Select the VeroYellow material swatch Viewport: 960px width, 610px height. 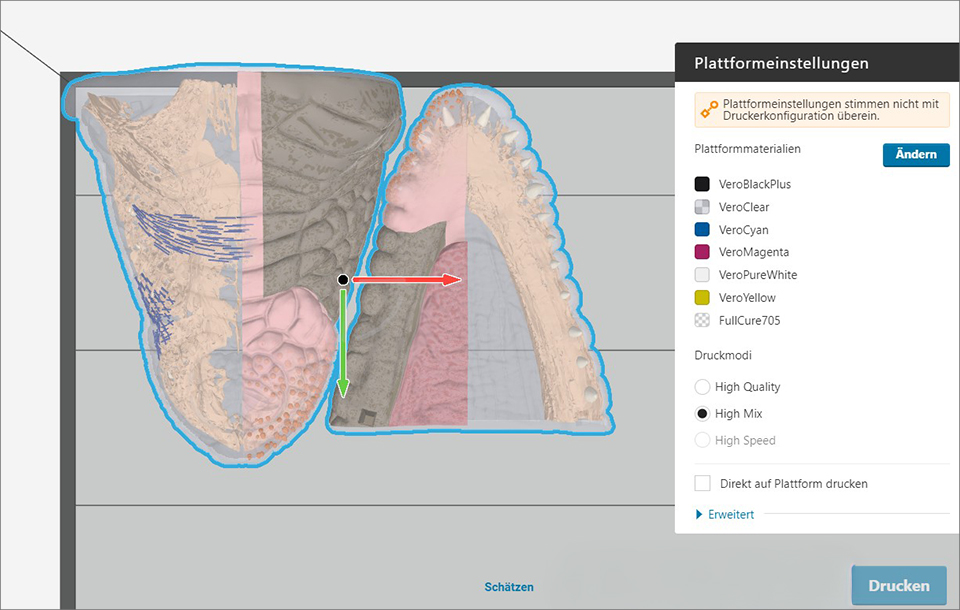click(702, 298)
